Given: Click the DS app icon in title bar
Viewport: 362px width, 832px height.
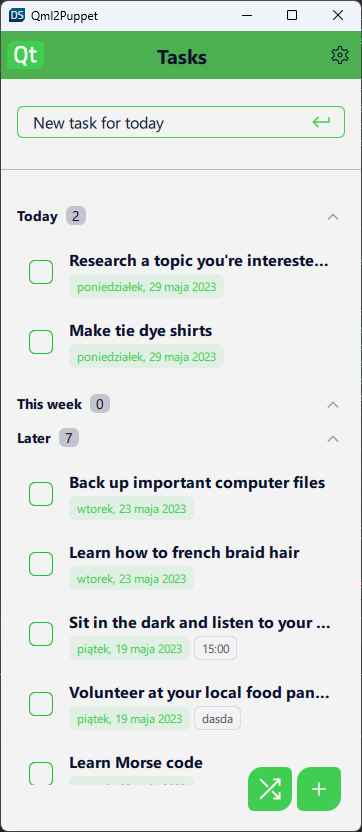Looking at the screenshot, I should [17, 15].
